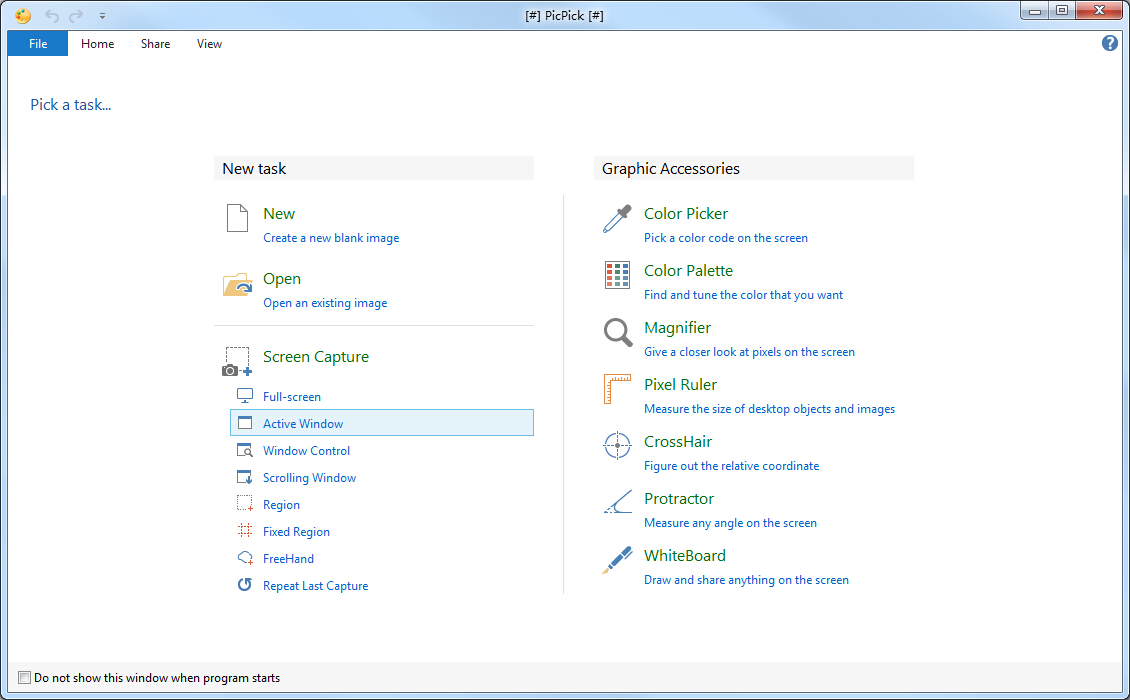
Task: Open help via question mark icon
Action: 1109,43
